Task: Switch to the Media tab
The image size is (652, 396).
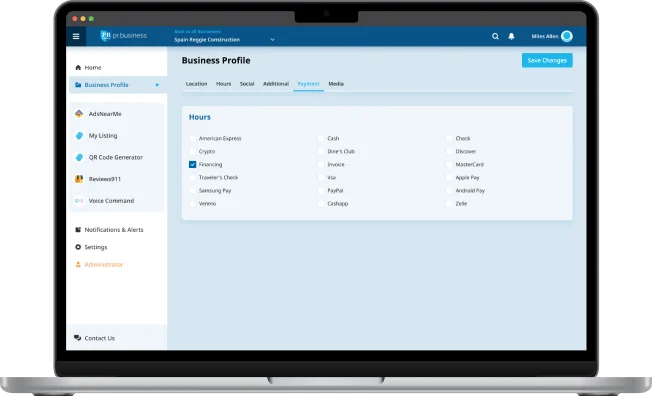Action: 336,84
